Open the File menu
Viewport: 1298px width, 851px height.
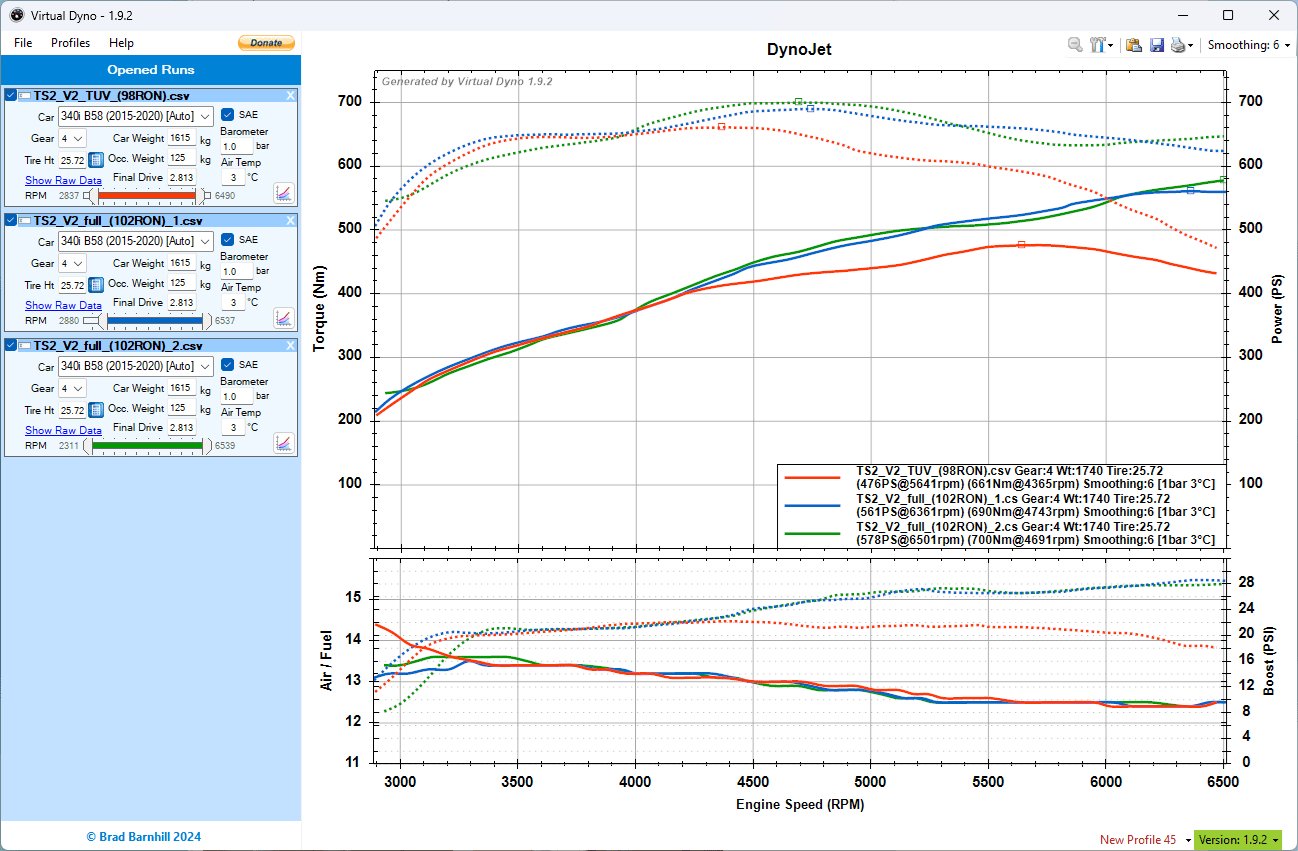pyautogui.click(x=23, y=43)
